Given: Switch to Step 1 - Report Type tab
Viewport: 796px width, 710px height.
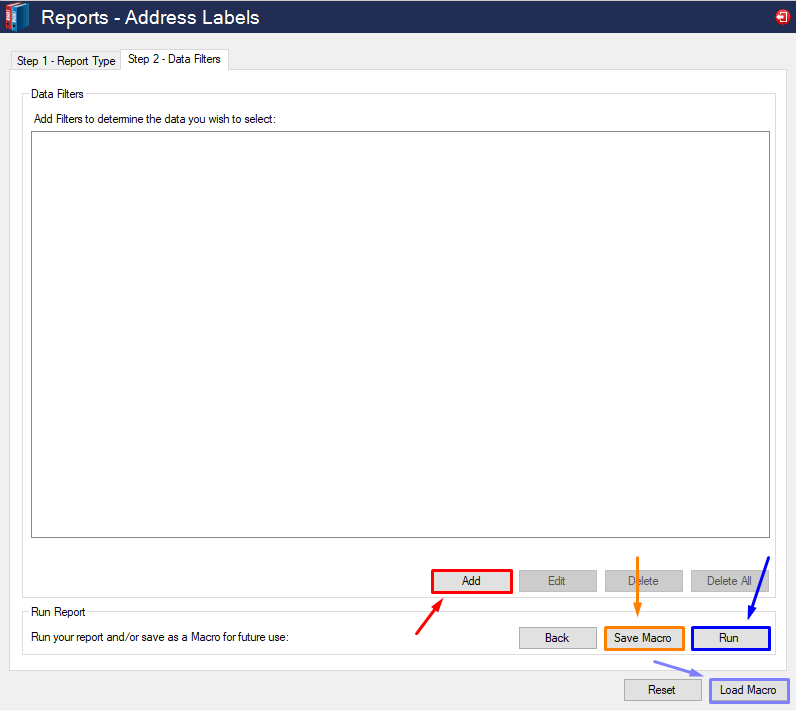Looking at the screenshot, I should [x=66, y=61].
